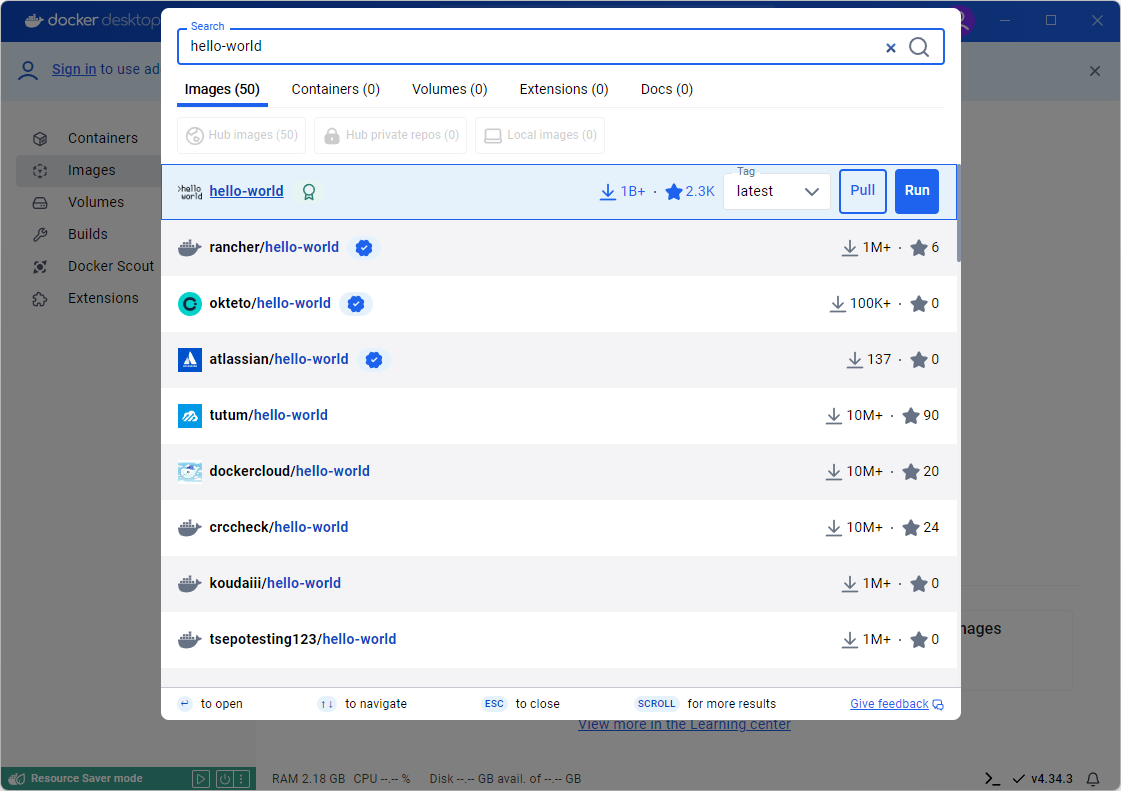Select the okteto/hello-world result
The height and width of the screenshot is (791, 1121).
coord(559,304)
